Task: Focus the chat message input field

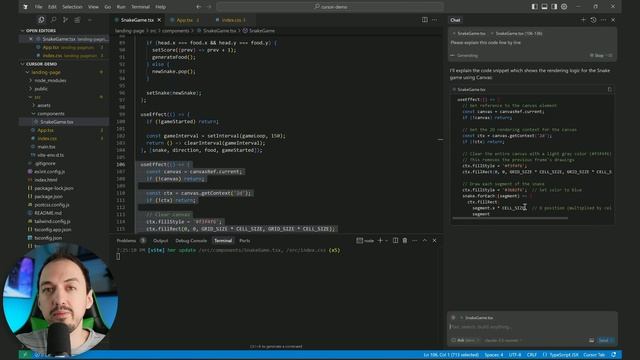Action: click(532, 327)
